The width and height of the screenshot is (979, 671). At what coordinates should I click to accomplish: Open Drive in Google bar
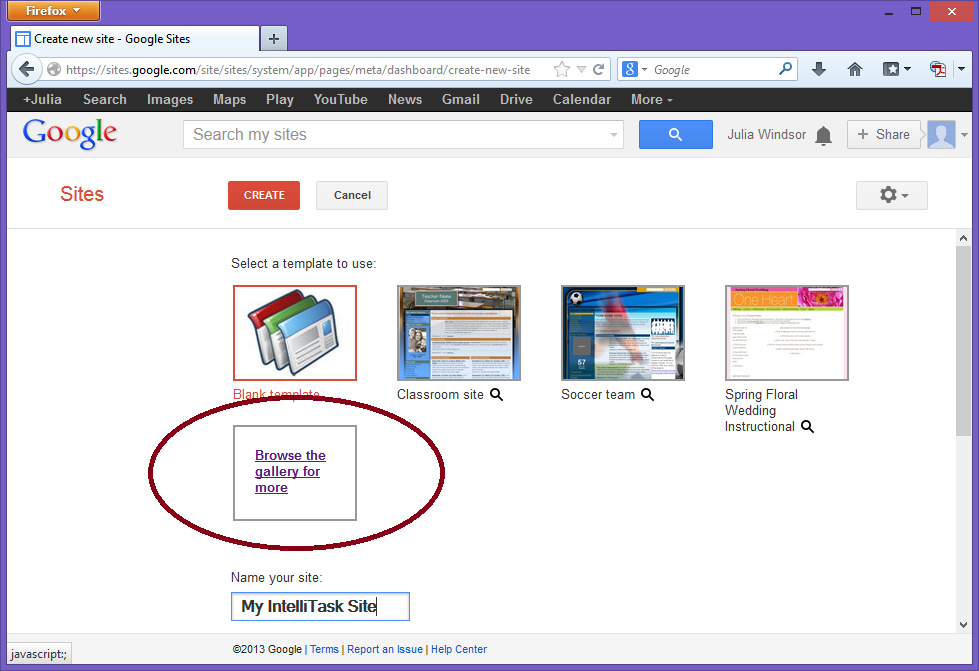(516, 99)
